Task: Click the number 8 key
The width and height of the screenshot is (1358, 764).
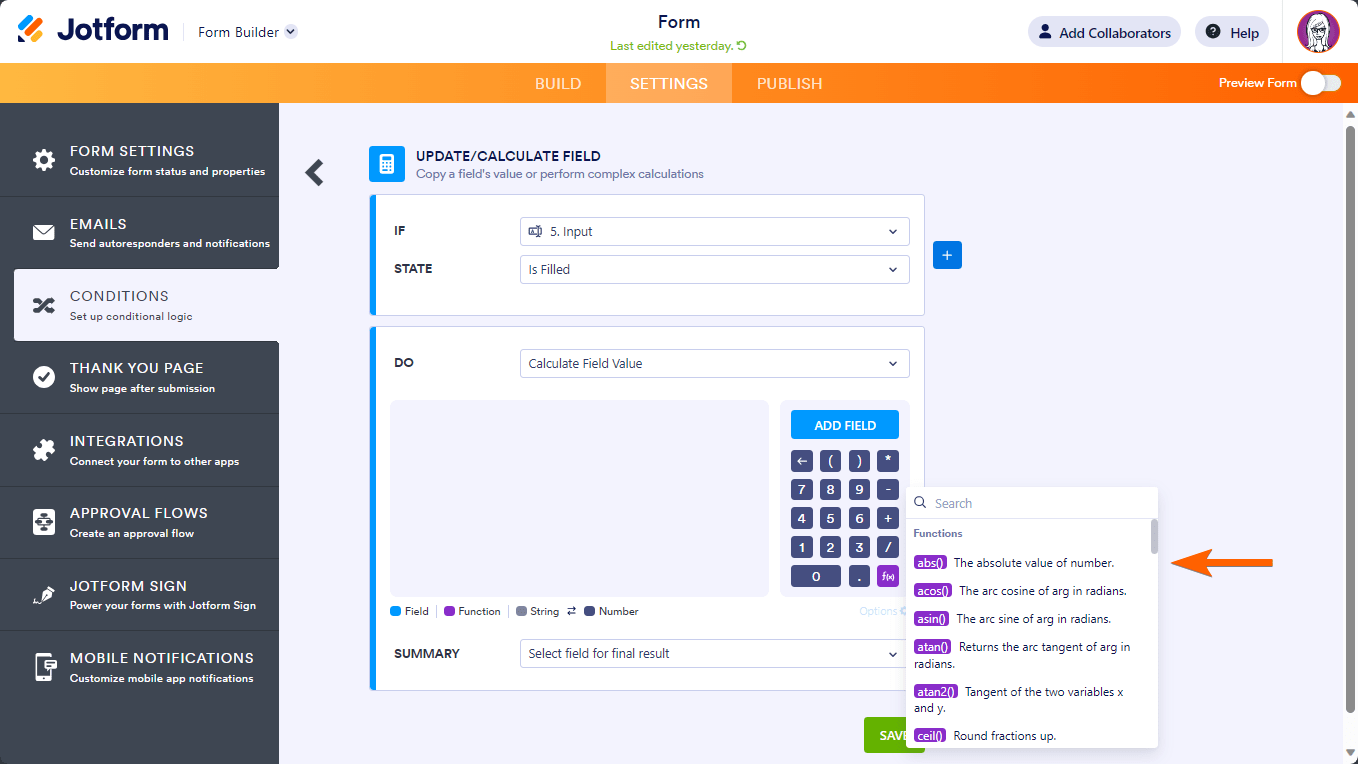Action: tap(830, 490)
